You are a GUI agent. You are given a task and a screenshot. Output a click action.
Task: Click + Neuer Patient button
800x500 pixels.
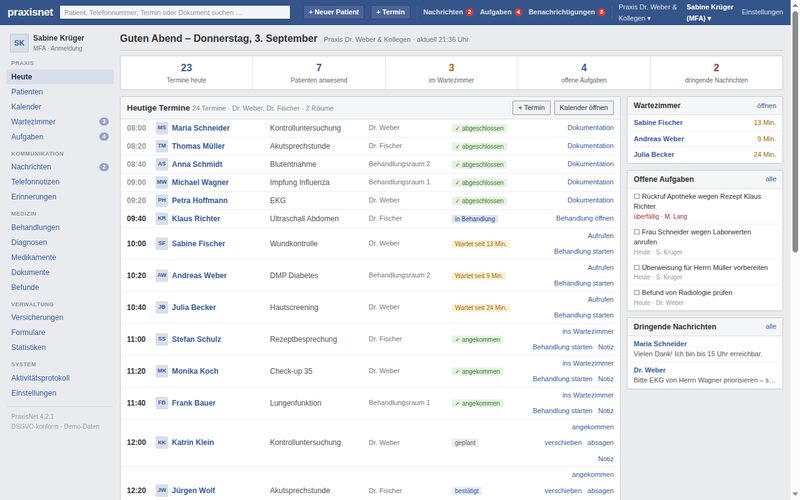click(x=334, y=12)
